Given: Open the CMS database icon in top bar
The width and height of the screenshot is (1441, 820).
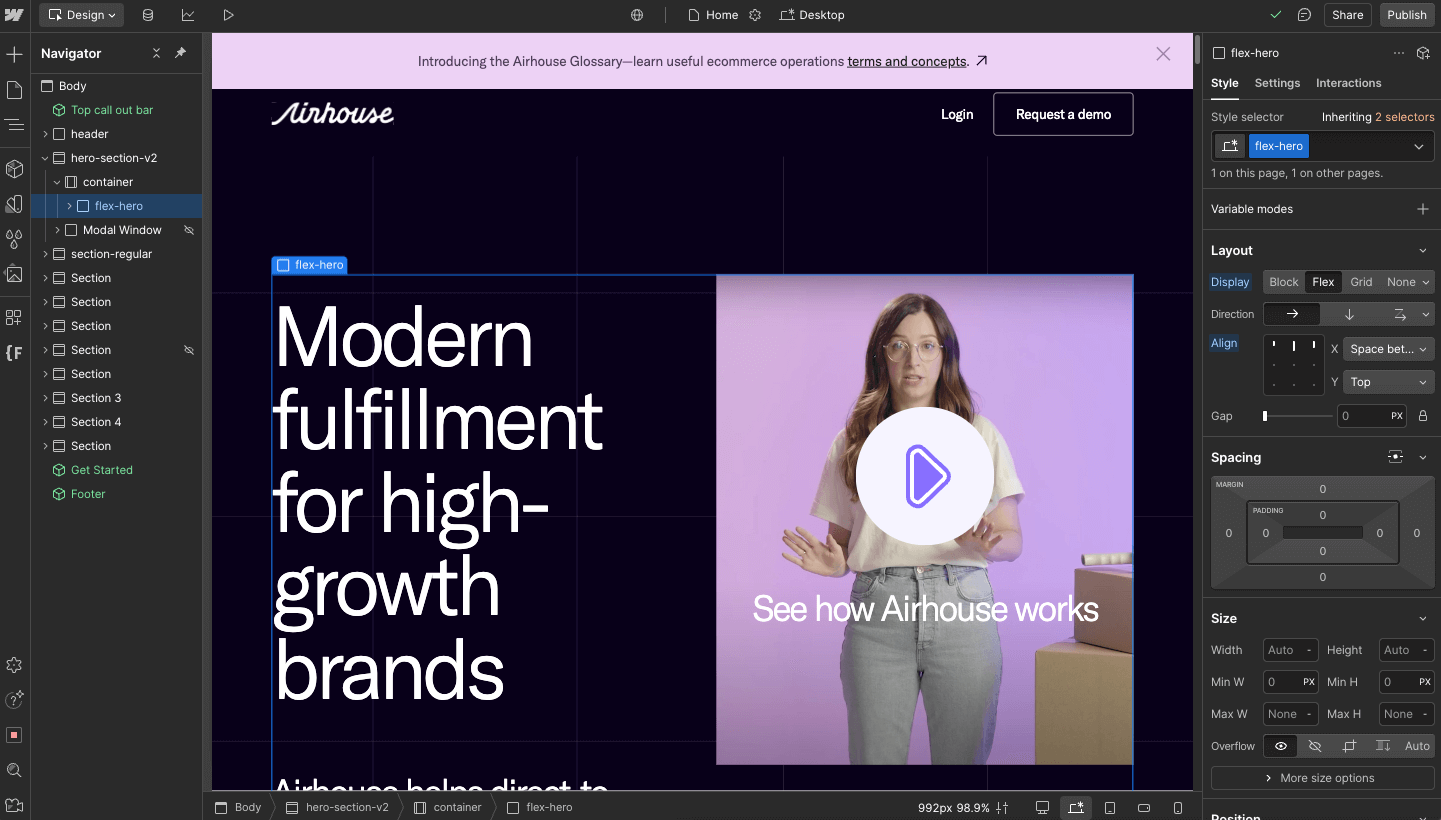Looking at the screenshot, I should click(148, 15).
